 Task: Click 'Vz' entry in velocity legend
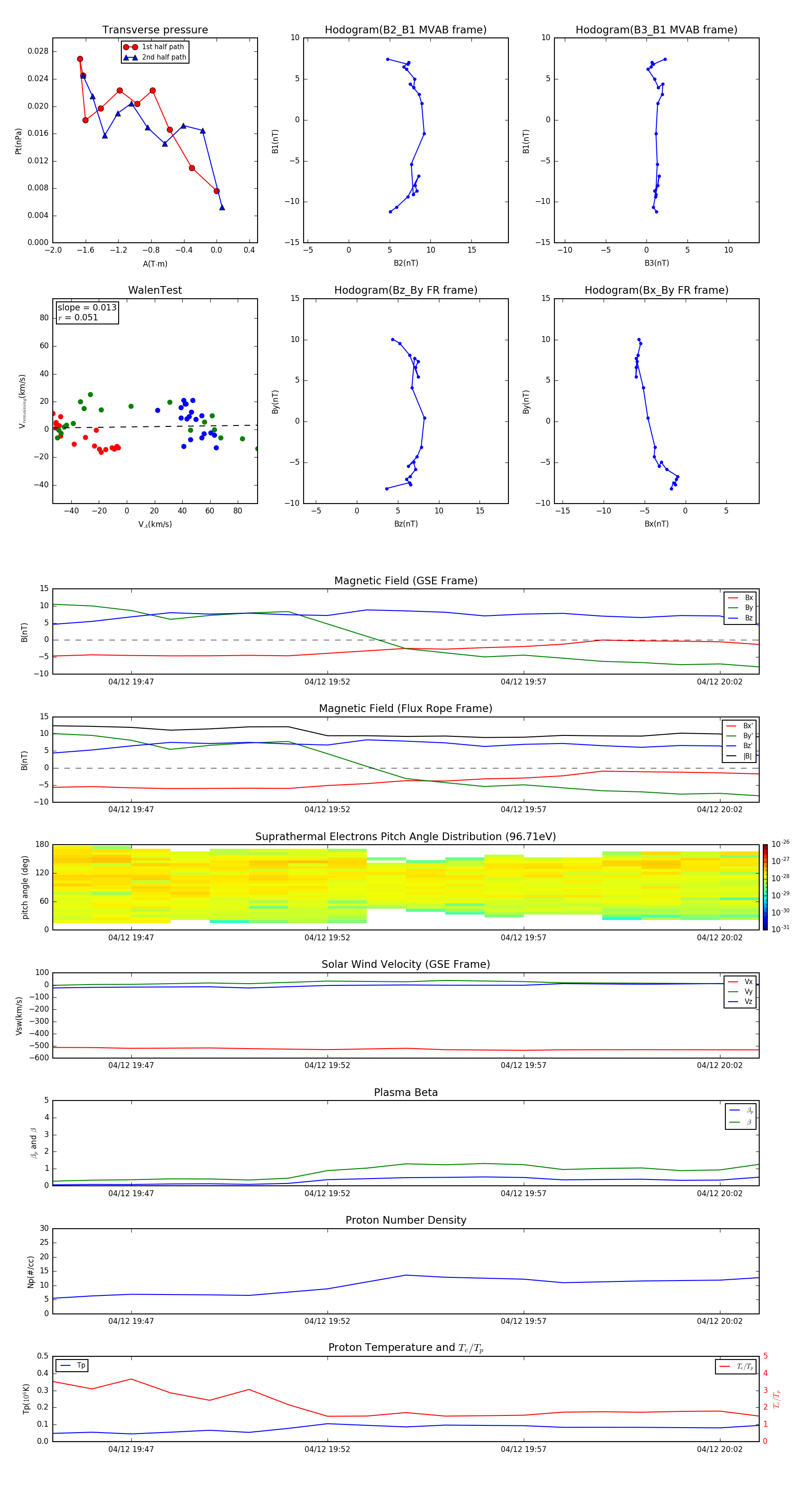pos(741,1001)
